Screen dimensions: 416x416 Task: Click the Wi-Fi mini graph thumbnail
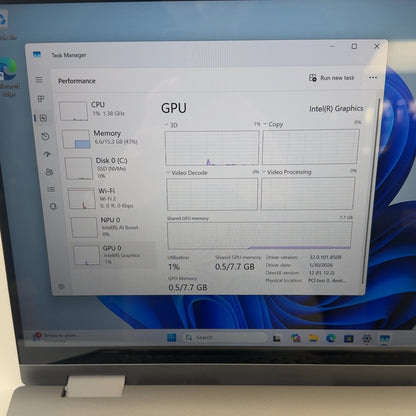coord(82,198)
